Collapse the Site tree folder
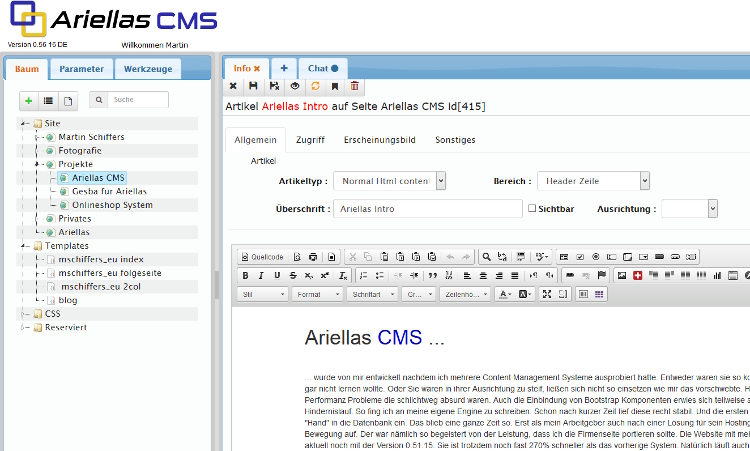The height and width of the screenshot is (451, 750). 22,123
